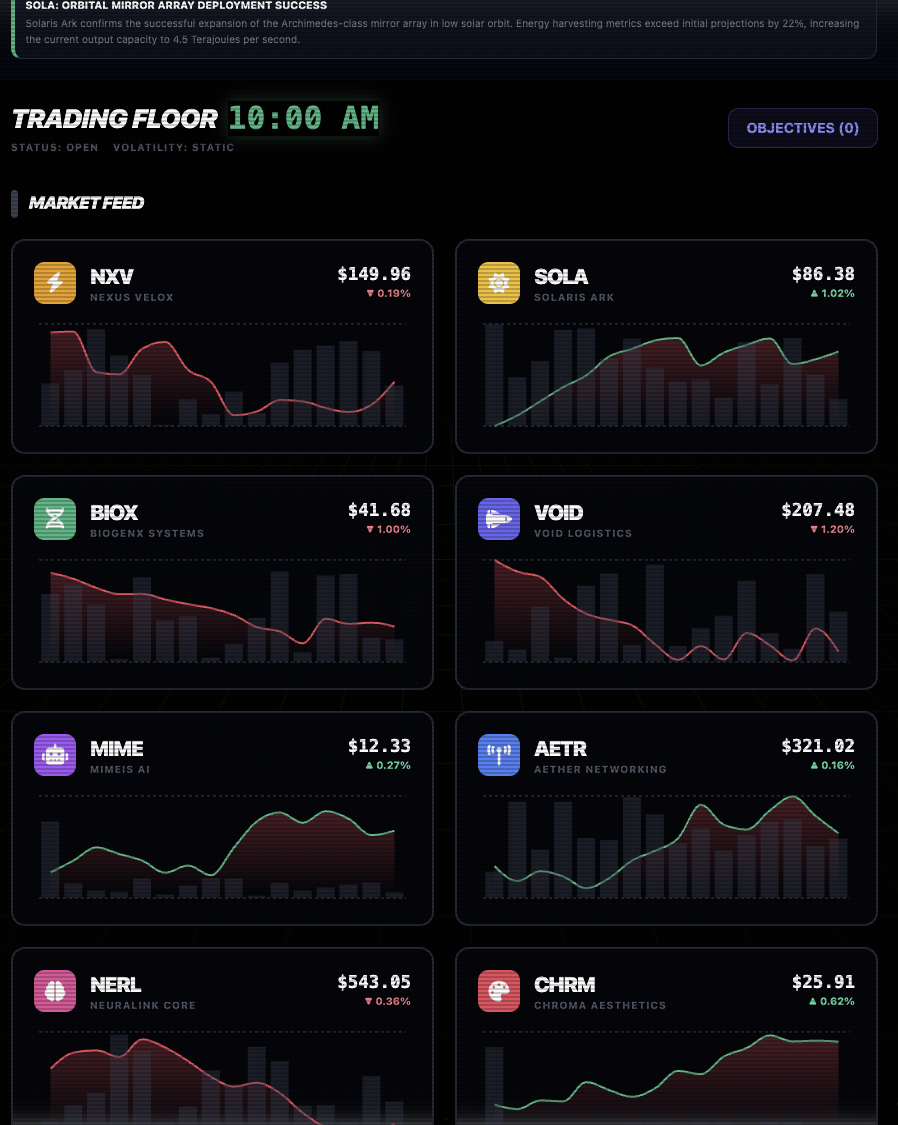Click the NERL brain icon
Image resolution: width=898 pixels, height=1125 pixels.
tap(55, 991)
